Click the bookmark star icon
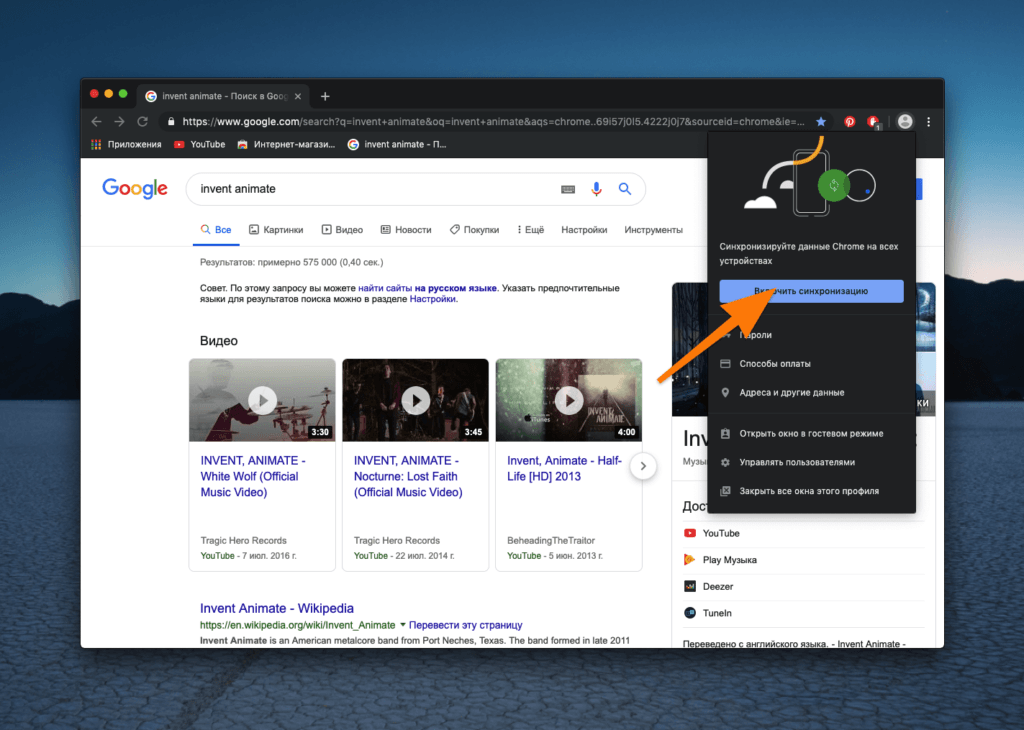The height and width of the screenshot is (730, 1024). 821,121
